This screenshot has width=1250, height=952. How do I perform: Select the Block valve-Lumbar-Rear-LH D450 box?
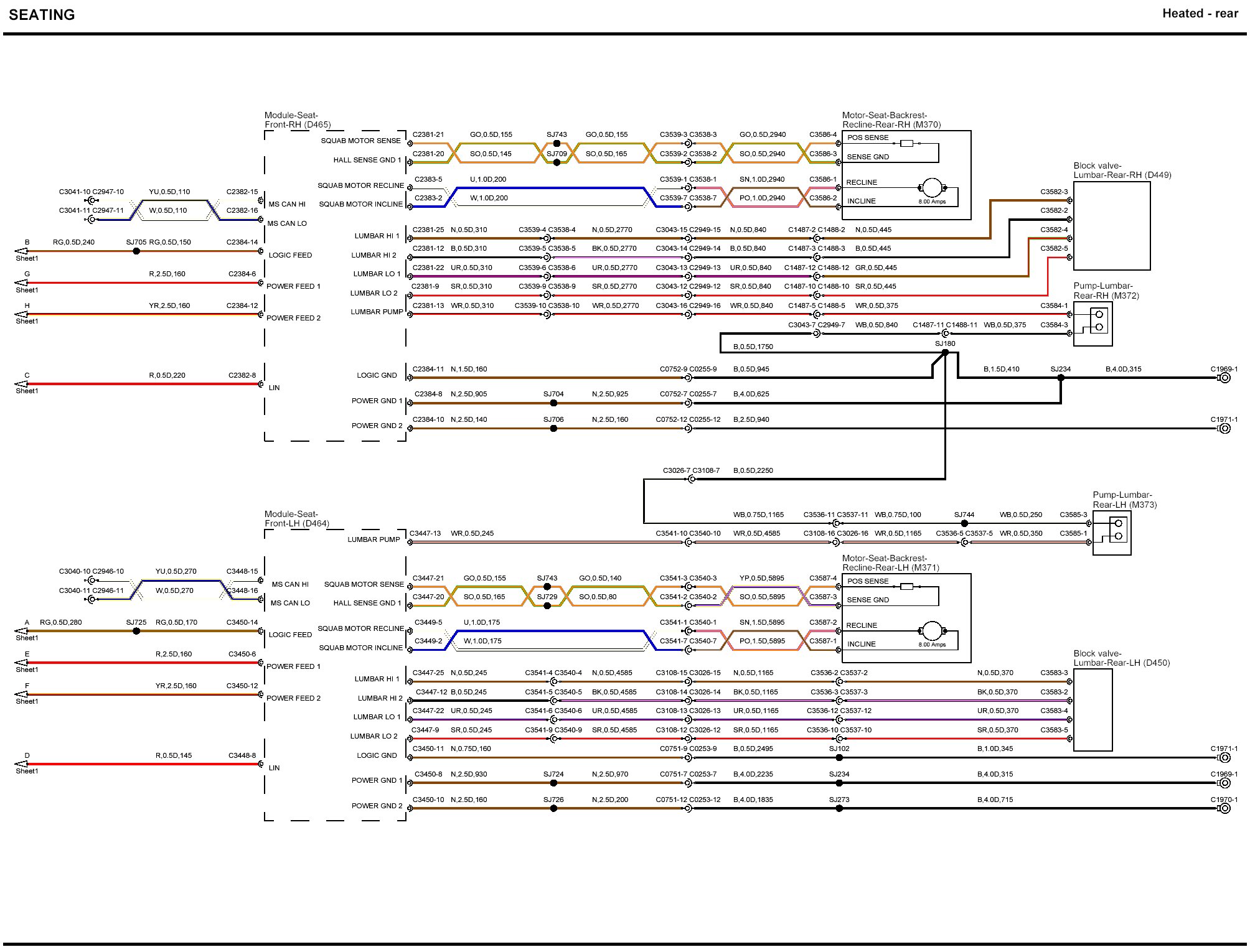tap(1093, 709)
